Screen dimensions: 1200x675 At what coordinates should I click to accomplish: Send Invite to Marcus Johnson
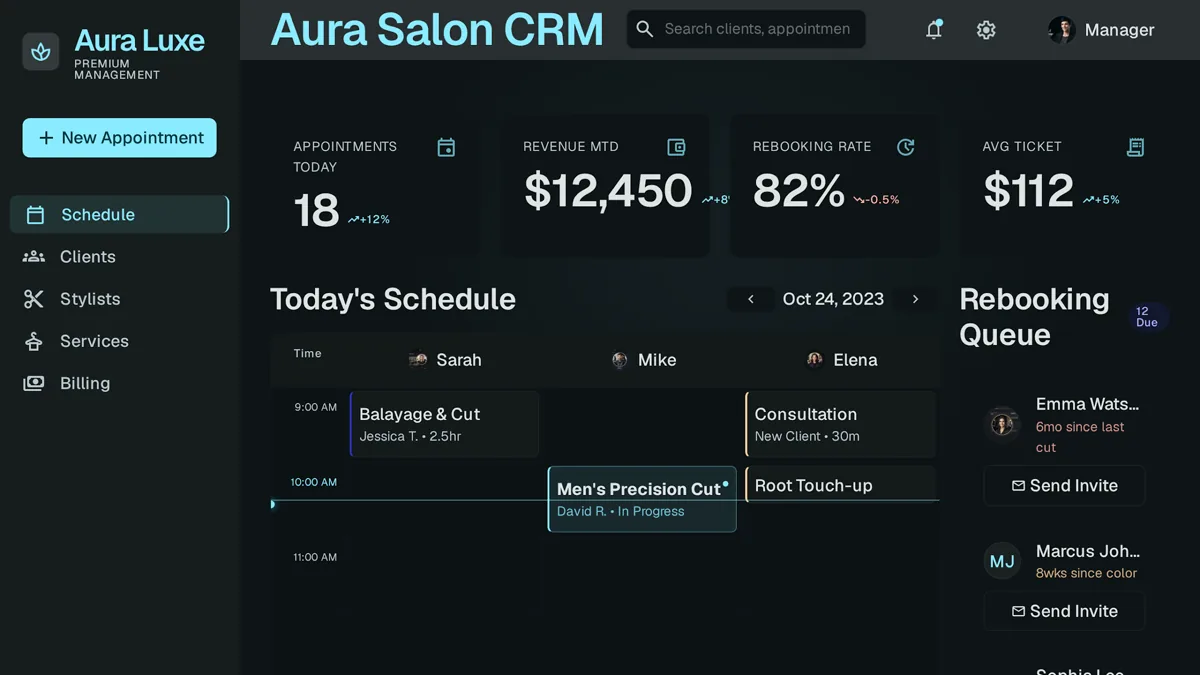pos(1064,611)
